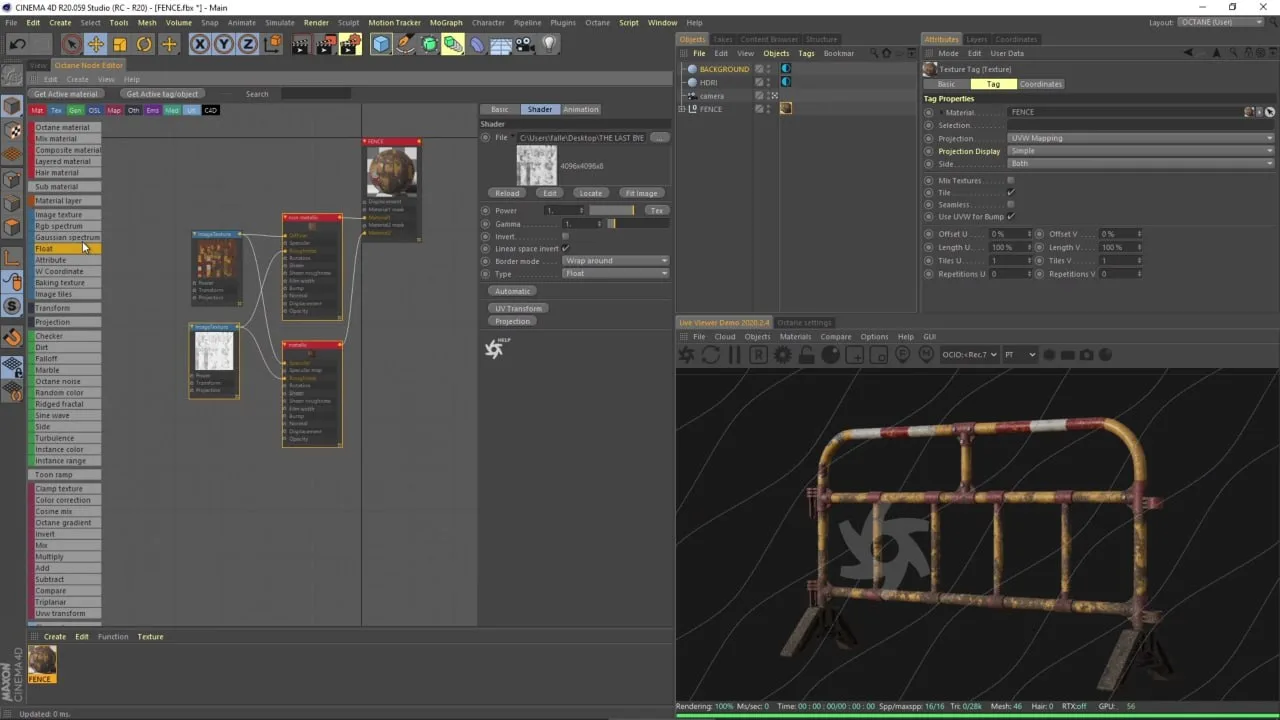This screenshot has width=1280, height=720.
Task: Open the Side Both dropdown
Action: tap(1141, 164)
